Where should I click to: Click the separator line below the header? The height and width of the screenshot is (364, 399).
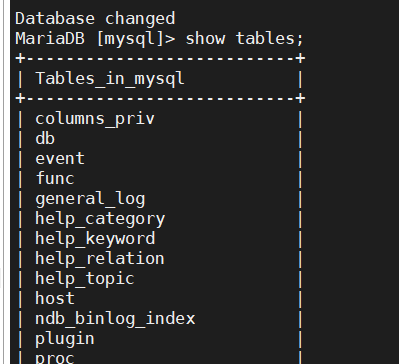pos(160,99)
